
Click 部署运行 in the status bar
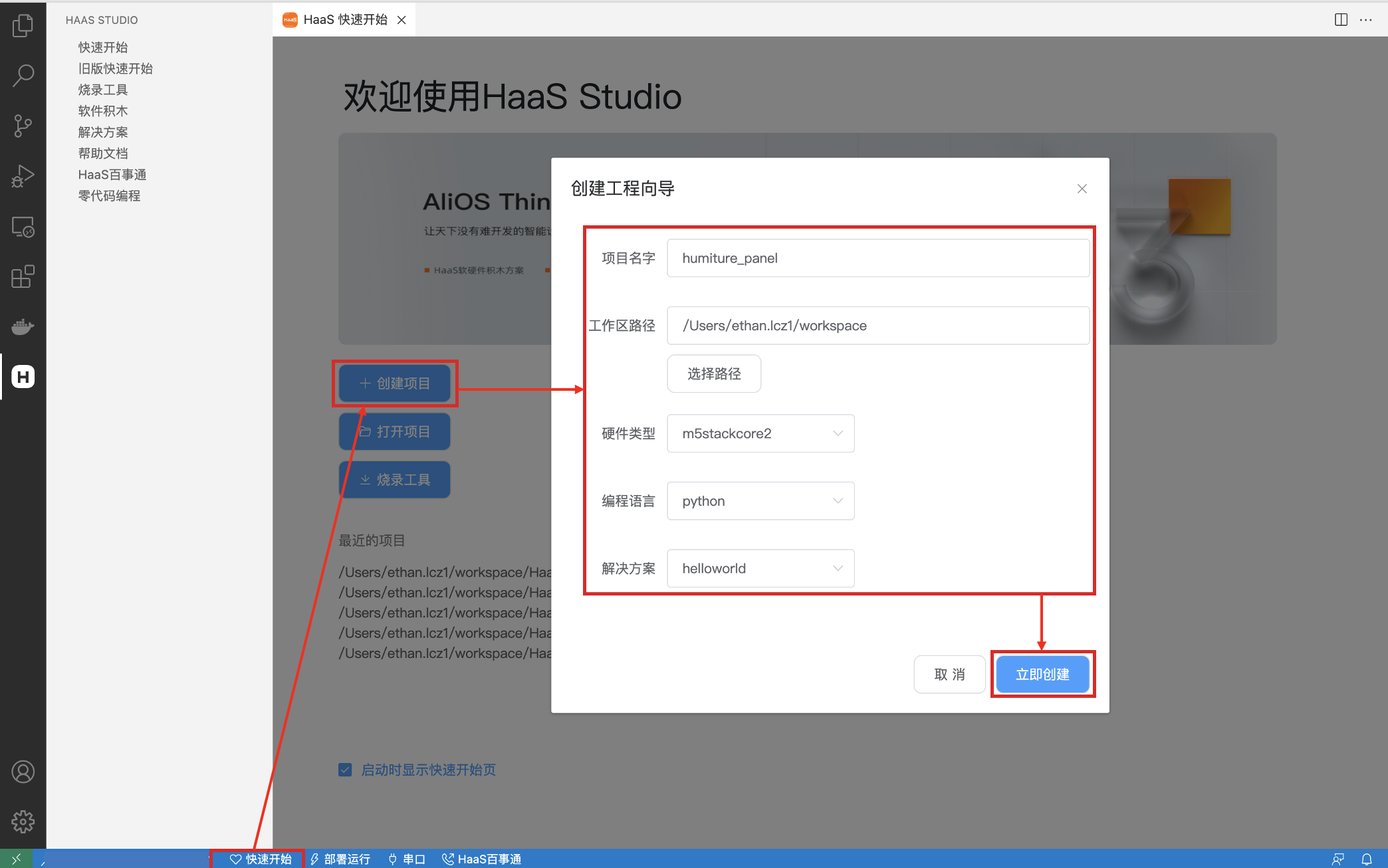click(x=340, y=859)
